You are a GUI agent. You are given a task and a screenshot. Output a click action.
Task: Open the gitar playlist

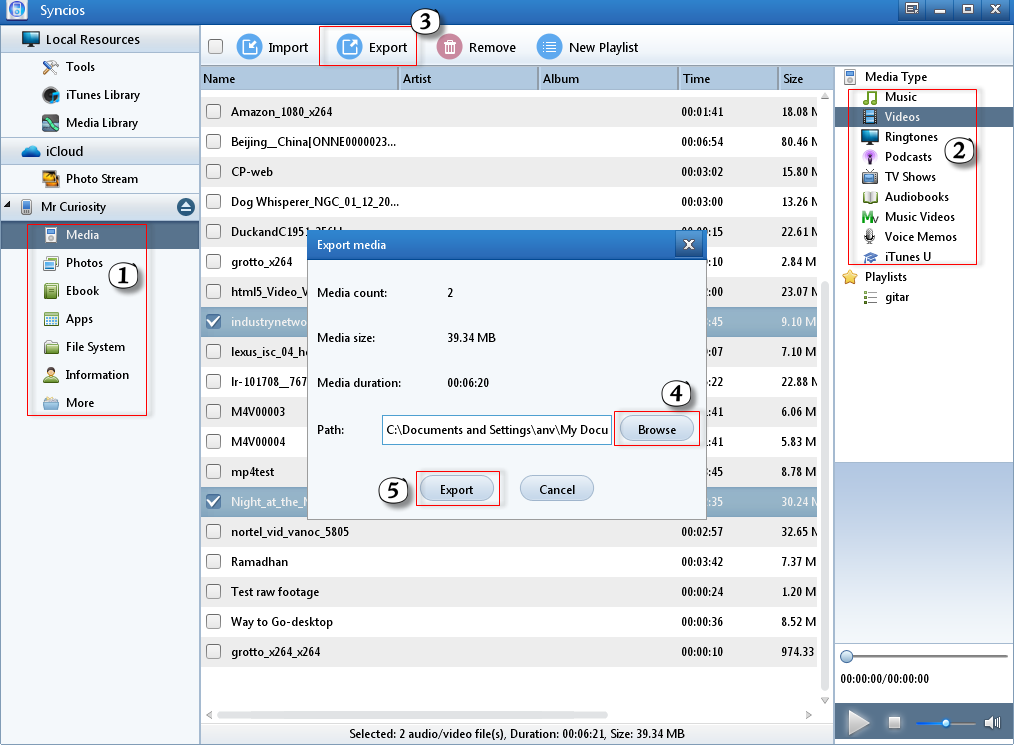[x=896, y=297]
